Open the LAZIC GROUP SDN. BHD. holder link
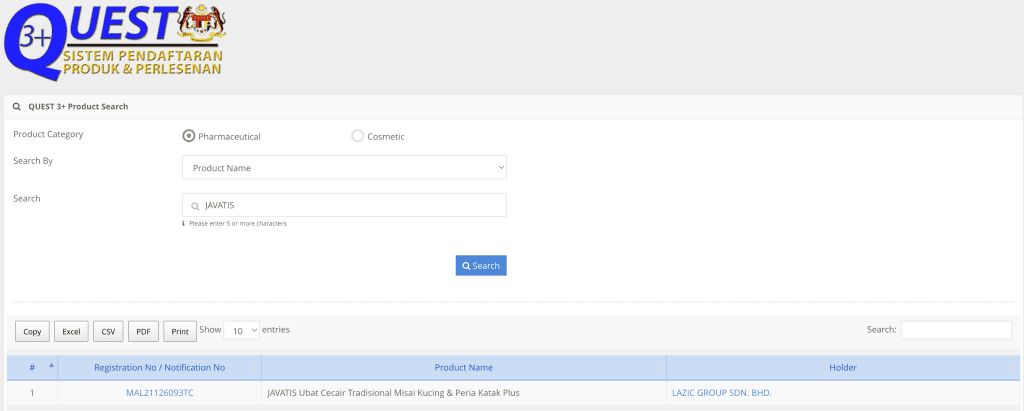Screen dimensions: 1024x411 pos(721,393)
